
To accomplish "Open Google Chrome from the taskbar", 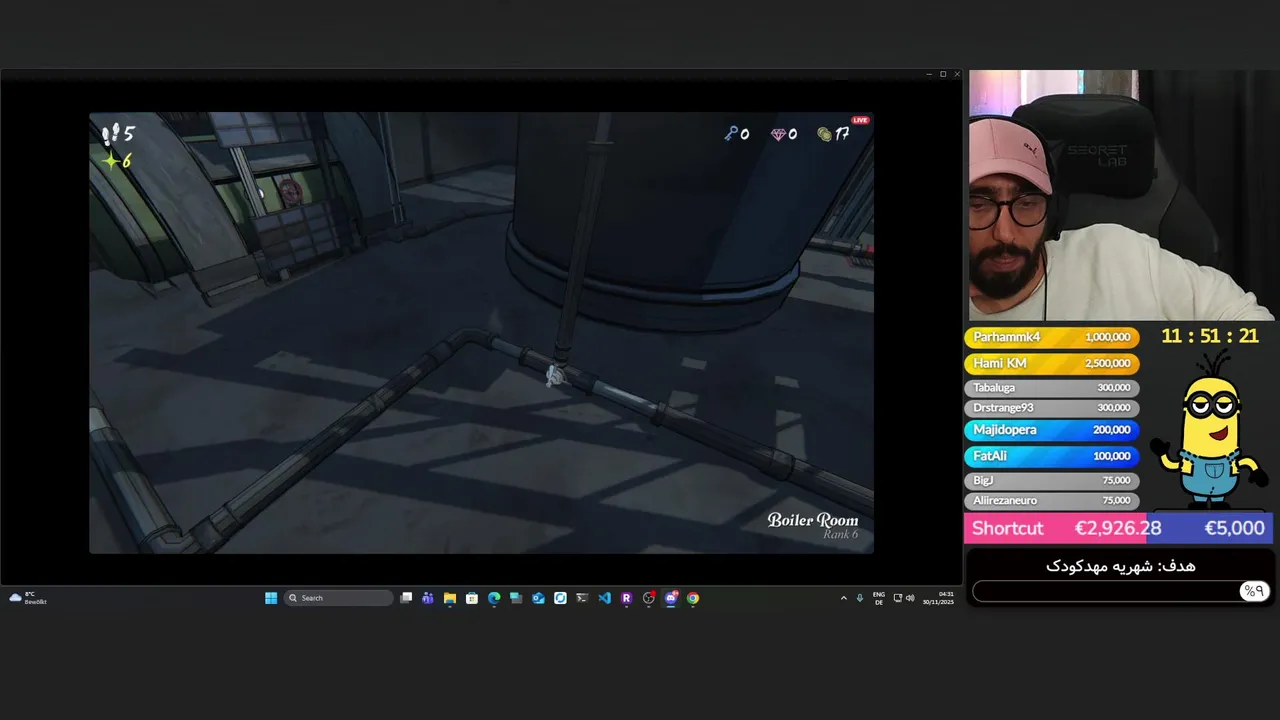I will click(693, 598).
